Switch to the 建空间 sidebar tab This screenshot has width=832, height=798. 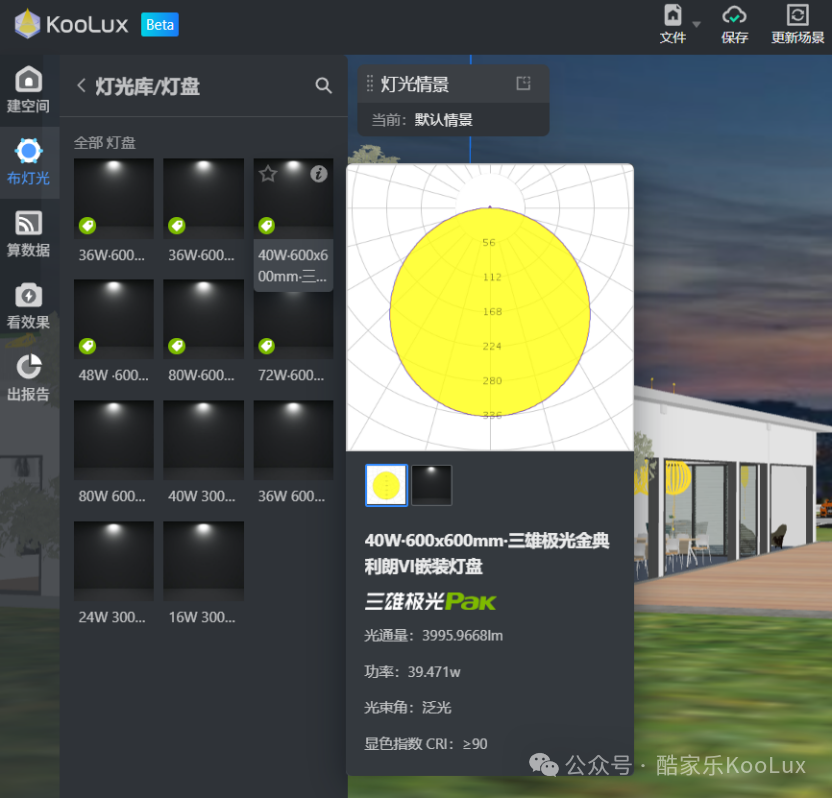[x=28, y=90]
